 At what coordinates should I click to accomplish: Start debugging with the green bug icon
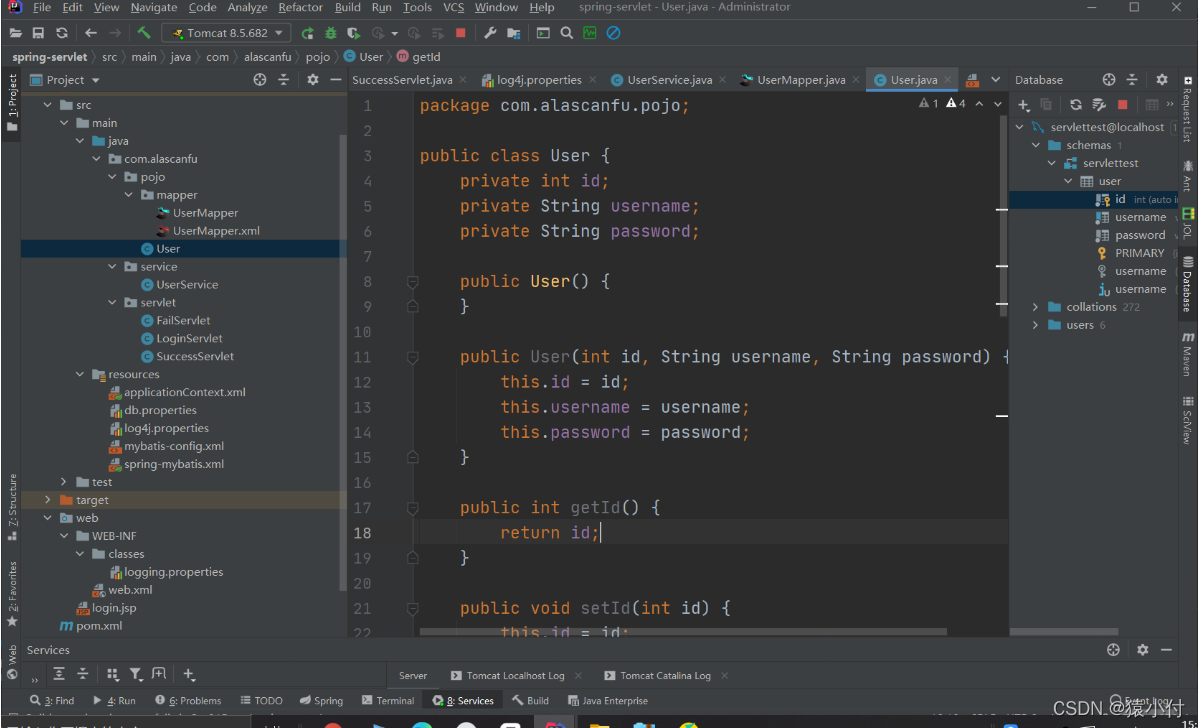pos(331,32)
